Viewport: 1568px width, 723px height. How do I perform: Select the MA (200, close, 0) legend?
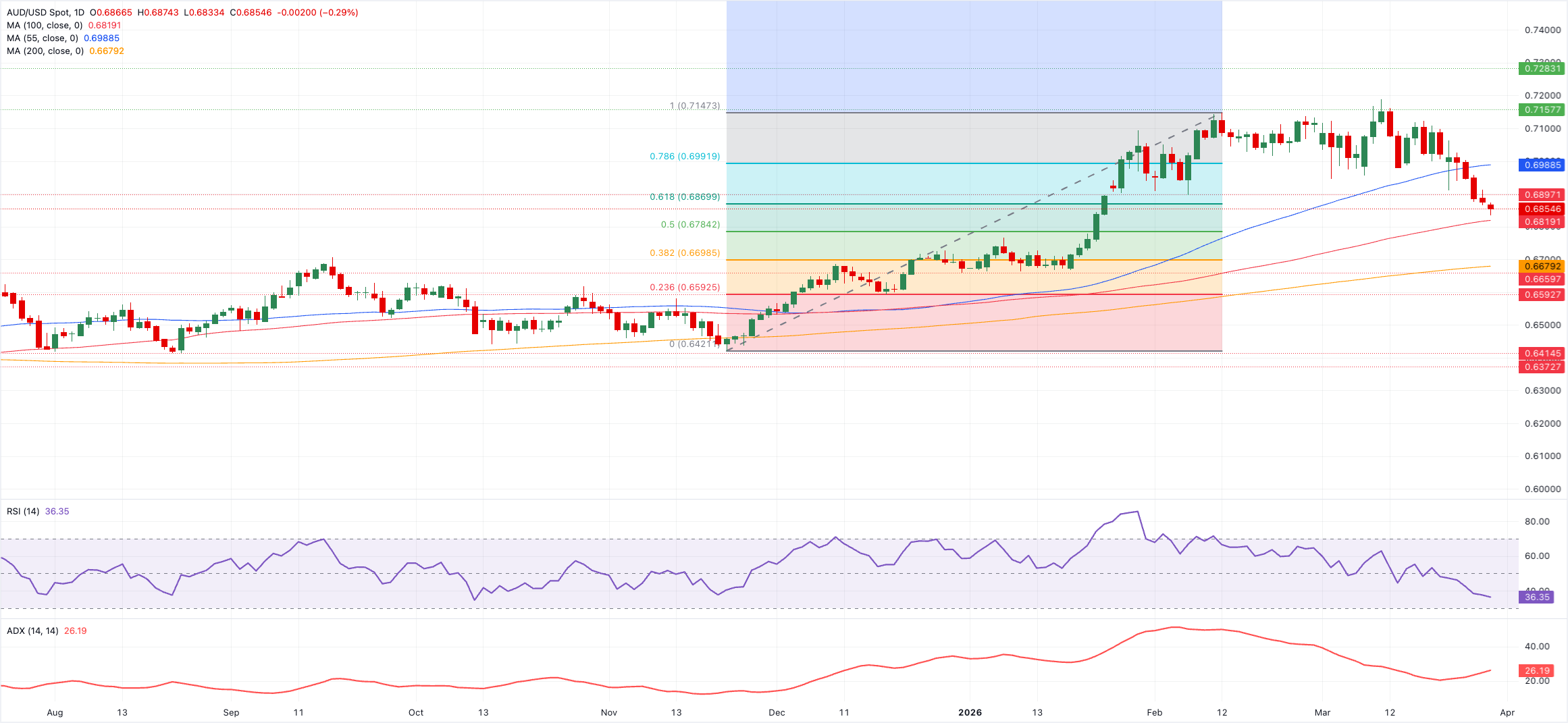tap(45, 51)
